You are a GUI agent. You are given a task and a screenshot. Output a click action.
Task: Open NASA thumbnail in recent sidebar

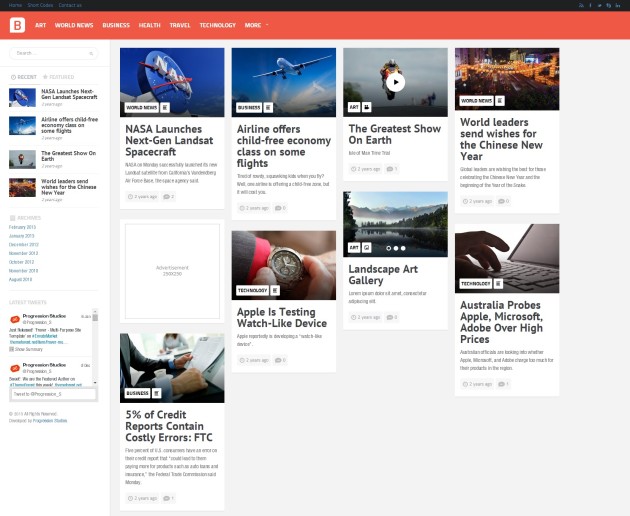(22, 98)
